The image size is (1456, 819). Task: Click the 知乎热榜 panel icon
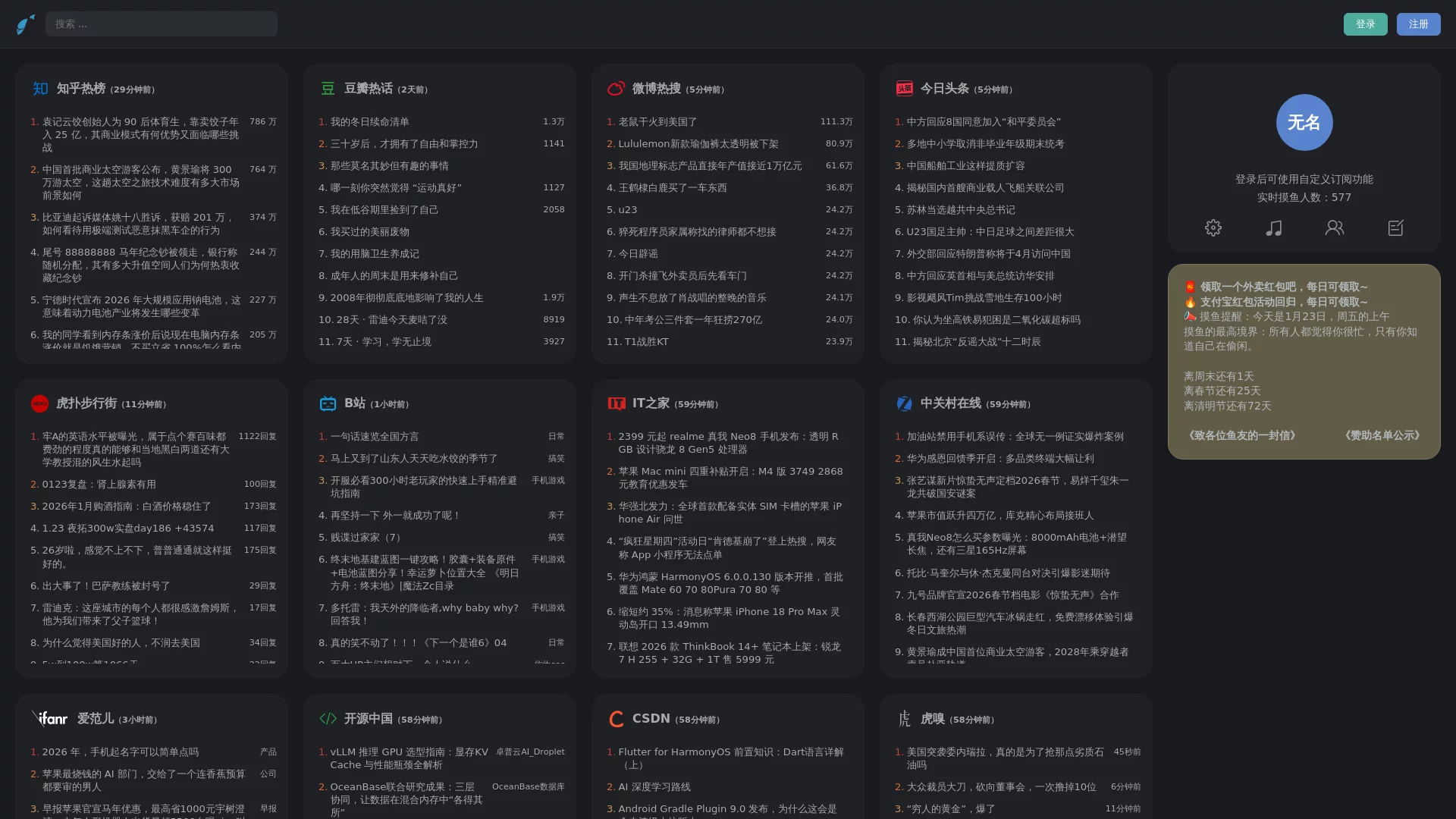[x=40, y=89]
